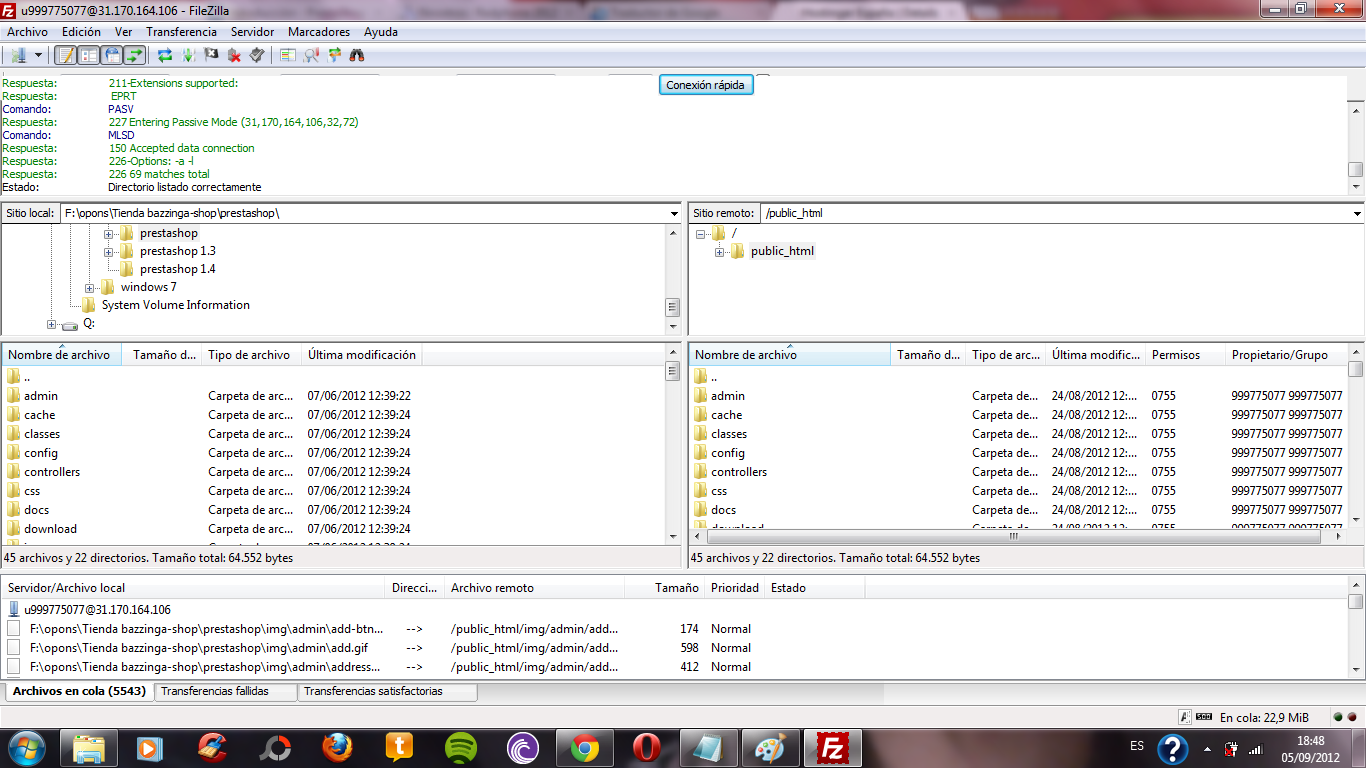Sort local list by Tipo de archivo

pos(252,355)
